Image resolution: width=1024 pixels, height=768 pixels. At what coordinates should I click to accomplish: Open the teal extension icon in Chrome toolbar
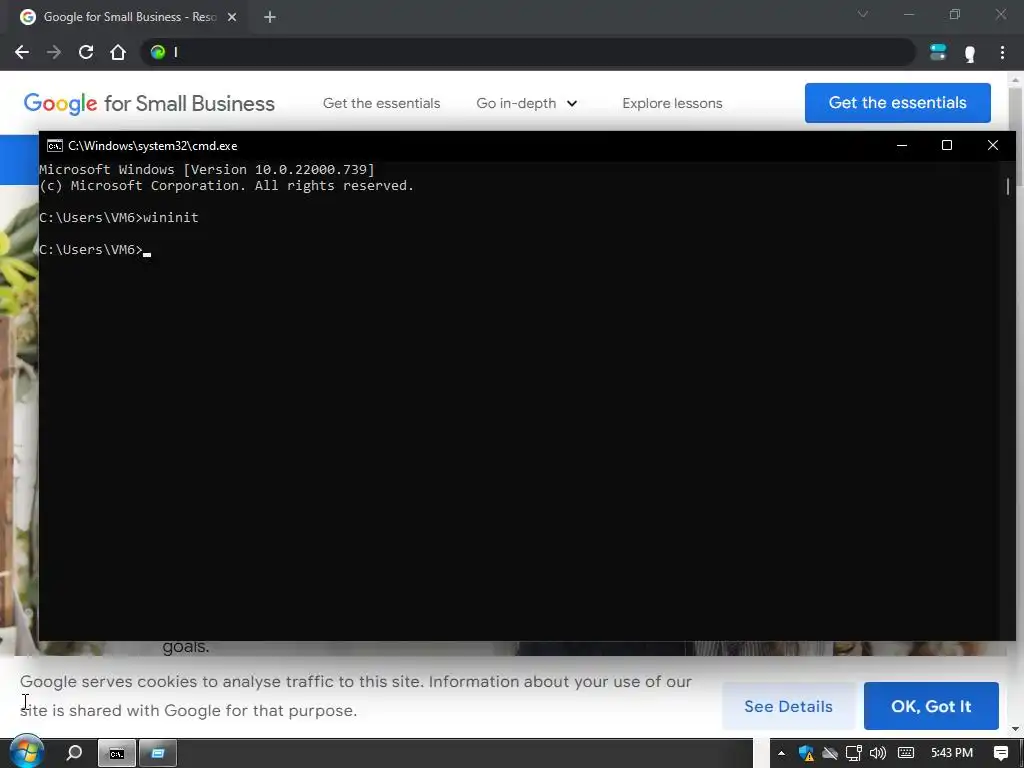point(938,52)
